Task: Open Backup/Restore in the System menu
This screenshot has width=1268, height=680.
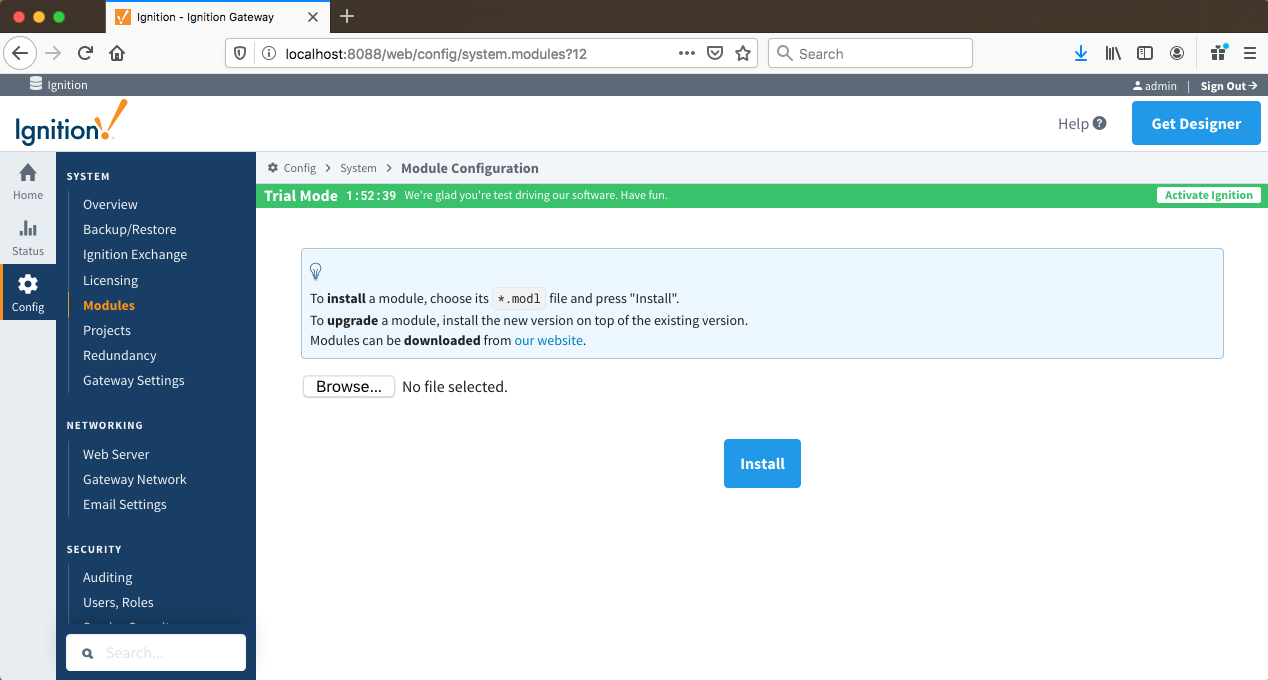Action: [x=129, y=229]
